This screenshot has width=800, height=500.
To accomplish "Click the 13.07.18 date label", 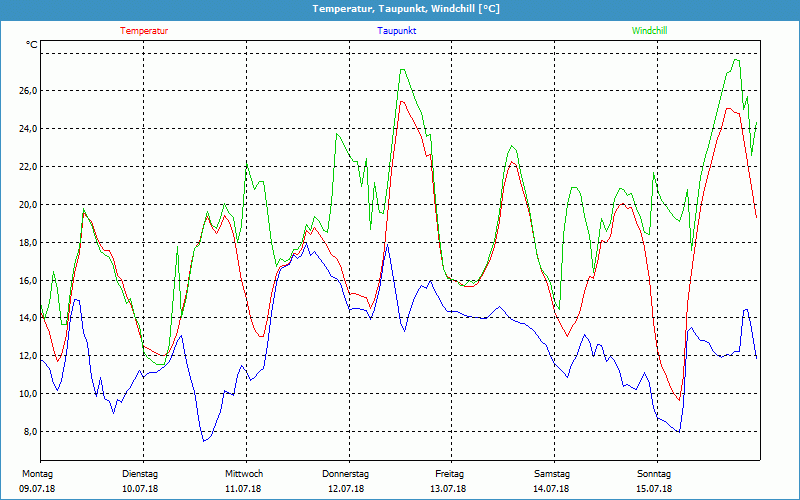I will tap(448, 489).
